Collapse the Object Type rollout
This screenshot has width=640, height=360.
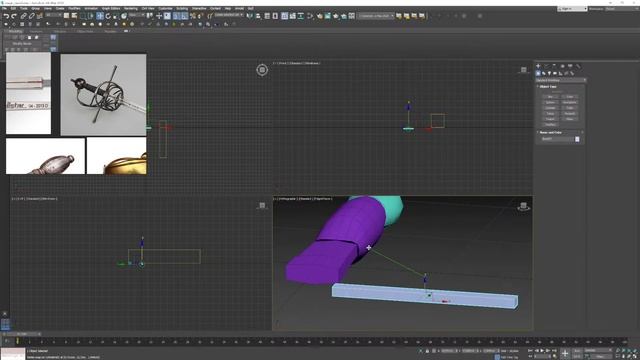pos(548,87)
